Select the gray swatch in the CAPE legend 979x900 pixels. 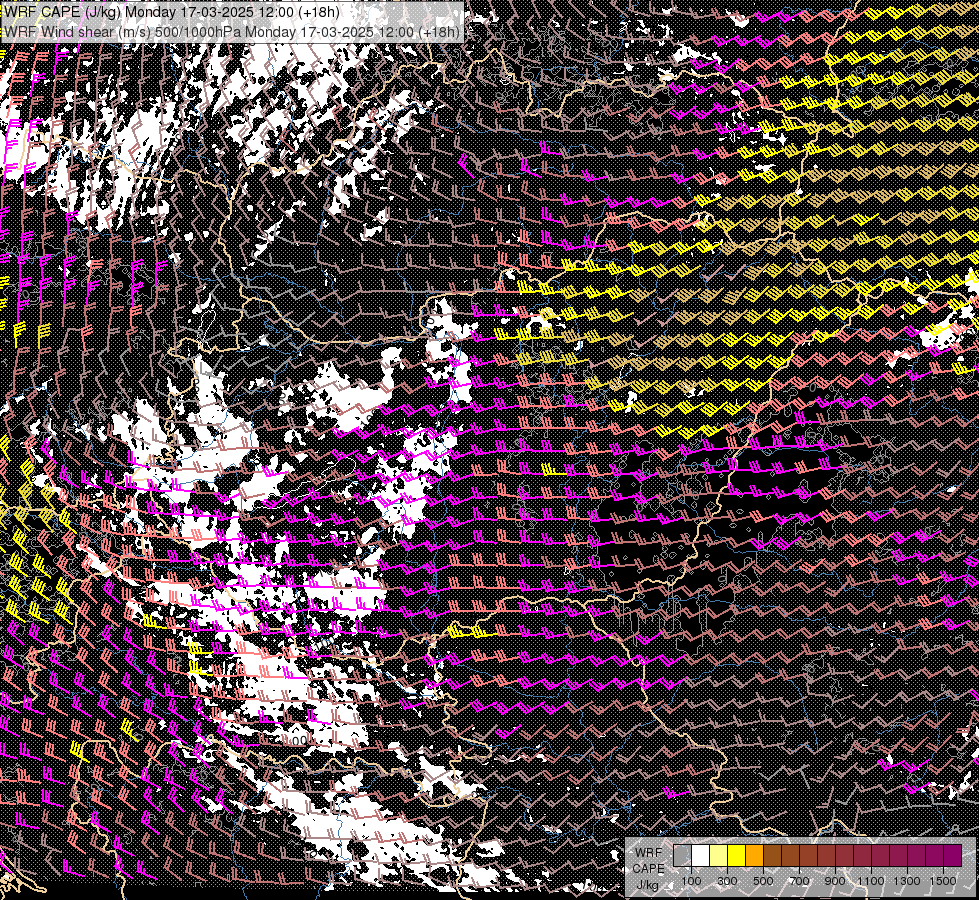682,855
